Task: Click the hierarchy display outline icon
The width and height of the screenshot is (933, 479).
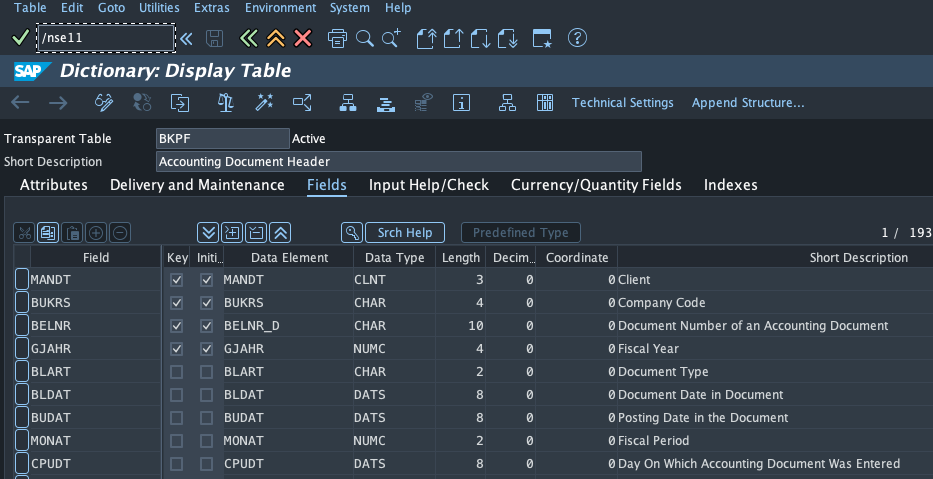Action: (508, 102)
